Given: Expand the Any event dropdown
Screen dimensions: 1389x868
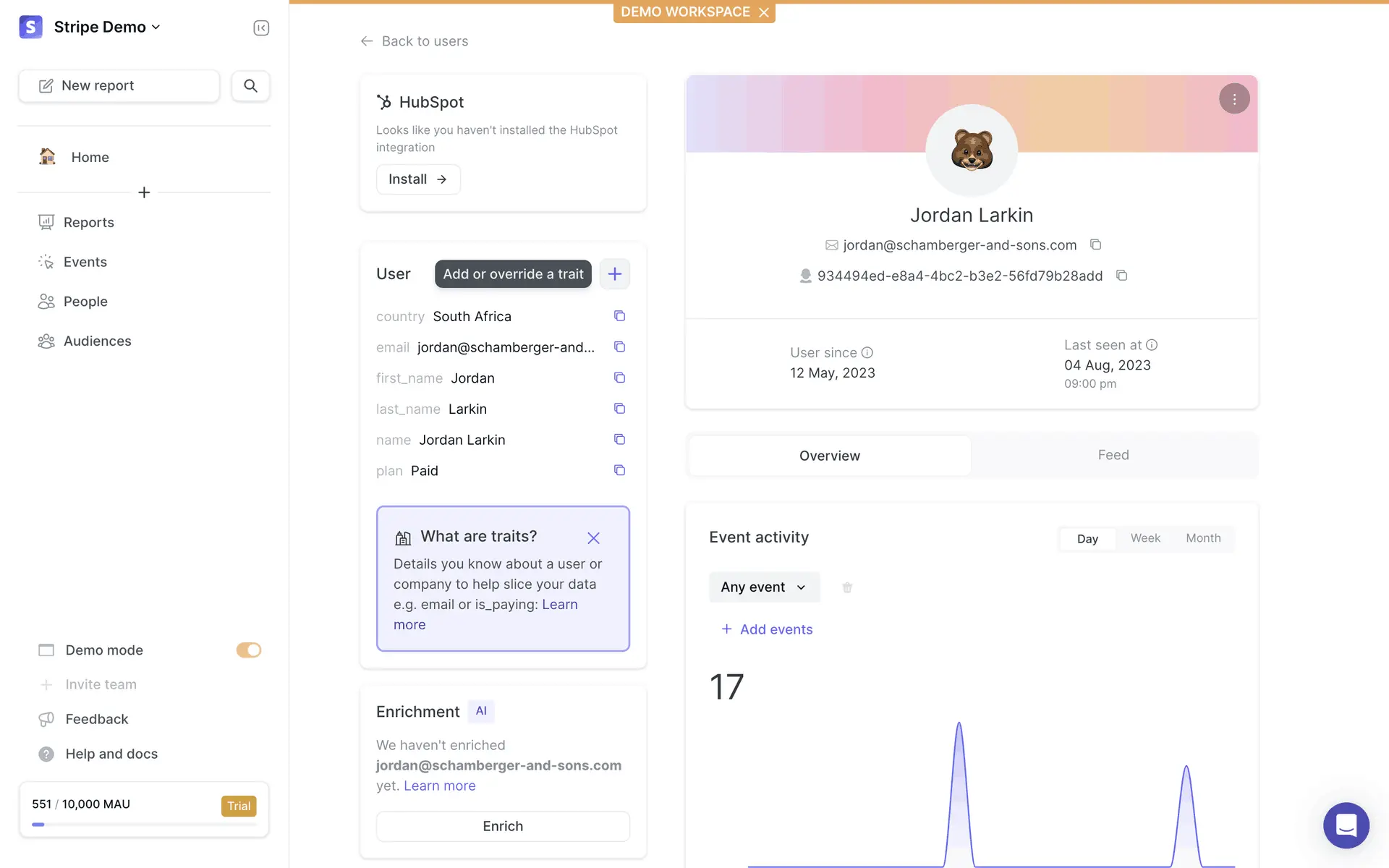Looking at the screenshot, I should point(764,587).
